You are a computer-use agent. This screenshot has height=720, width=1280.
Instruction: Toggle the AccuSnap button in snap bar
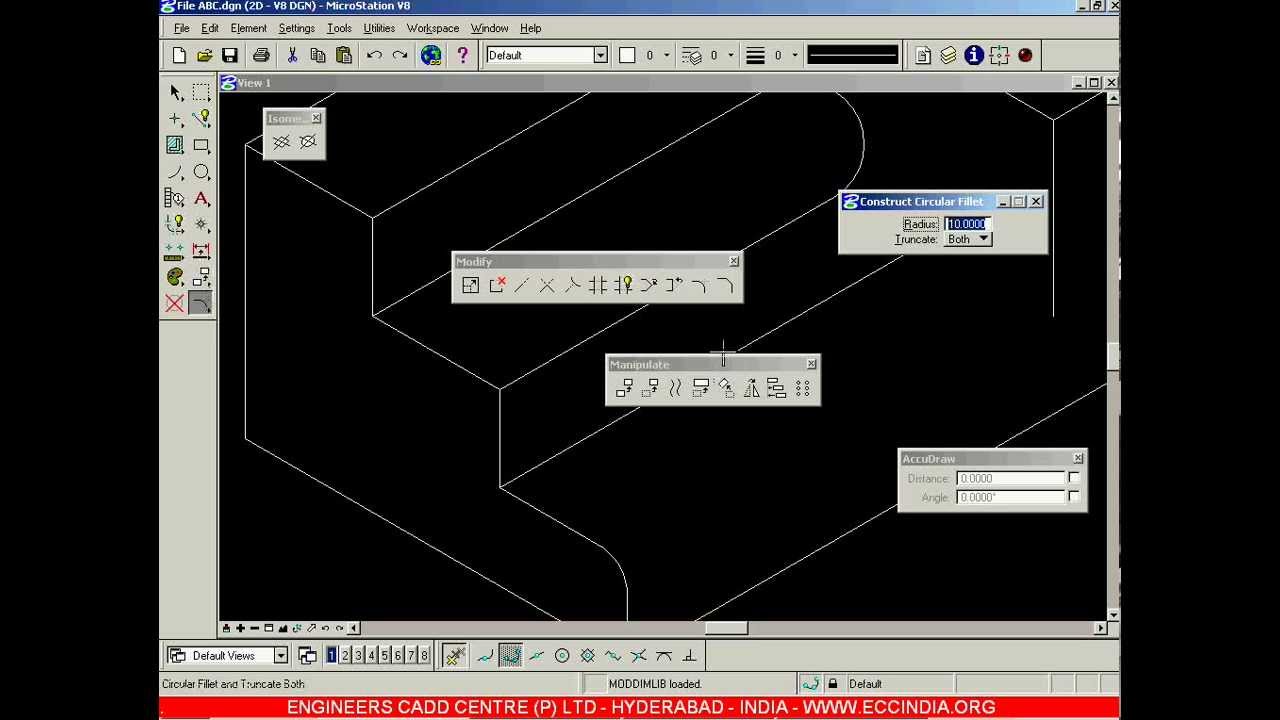pos(455,656)
